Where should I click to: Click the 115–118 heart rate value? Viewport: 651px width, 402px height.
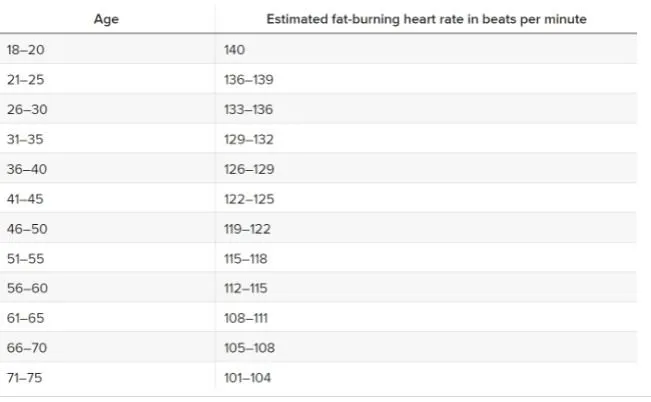pyautogui.click(x=246, y=258)
